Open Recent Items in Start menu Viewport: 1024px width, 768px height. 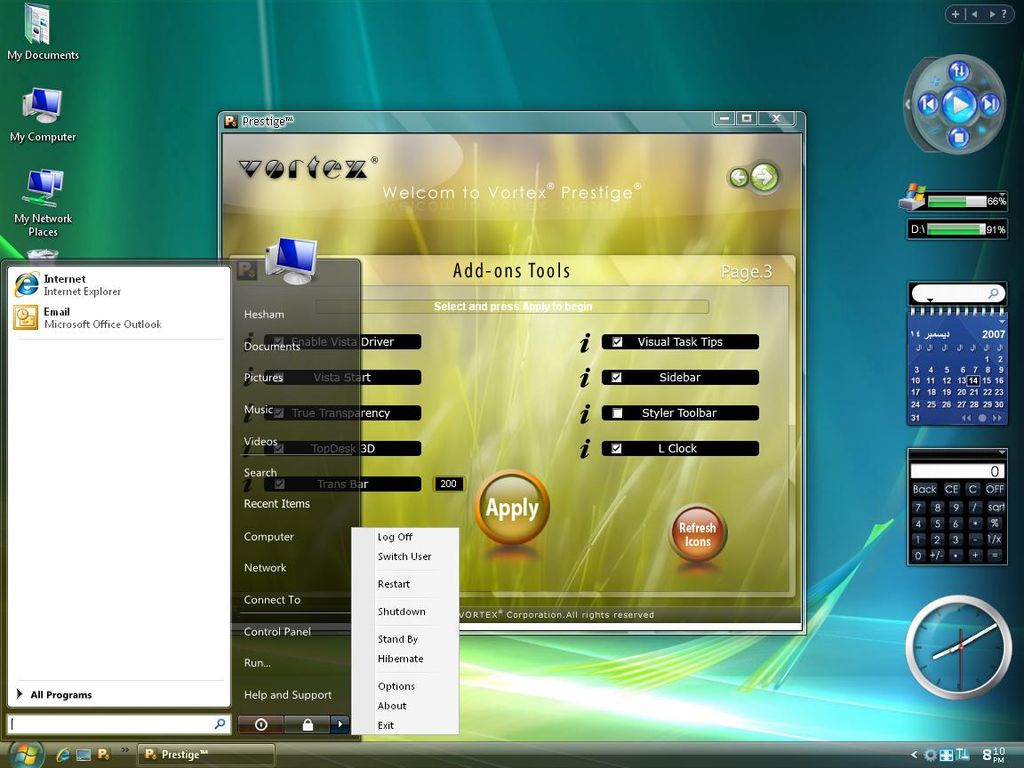click(x=277, y=504)
